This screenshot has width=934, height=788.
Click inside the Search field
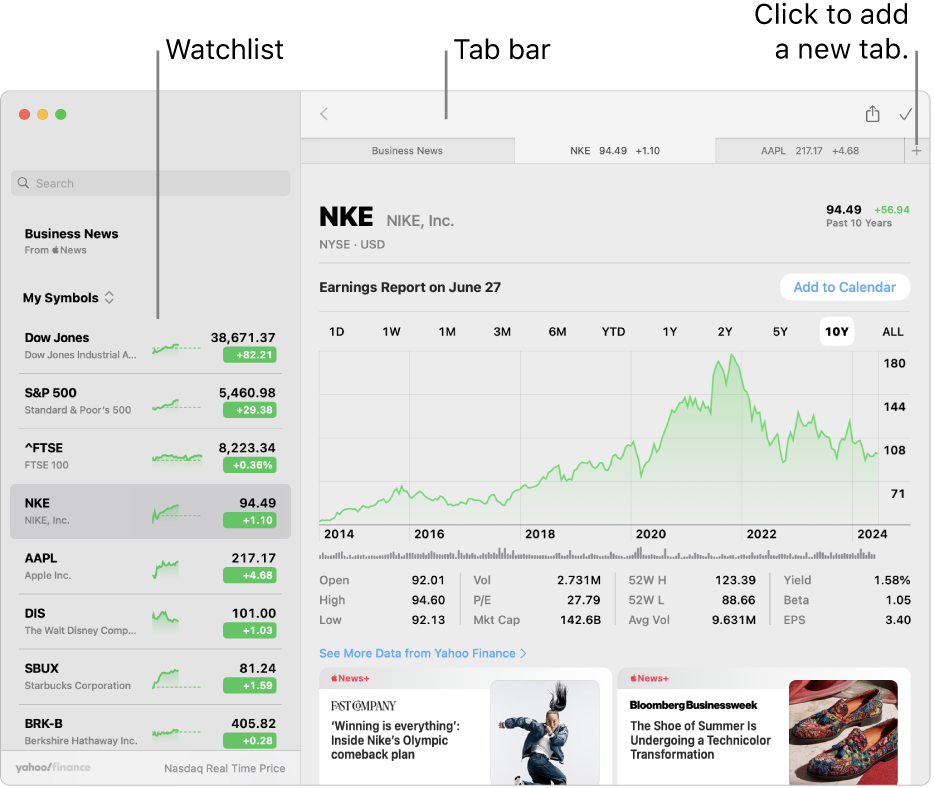pyautogui.click(x=150, y=183)
